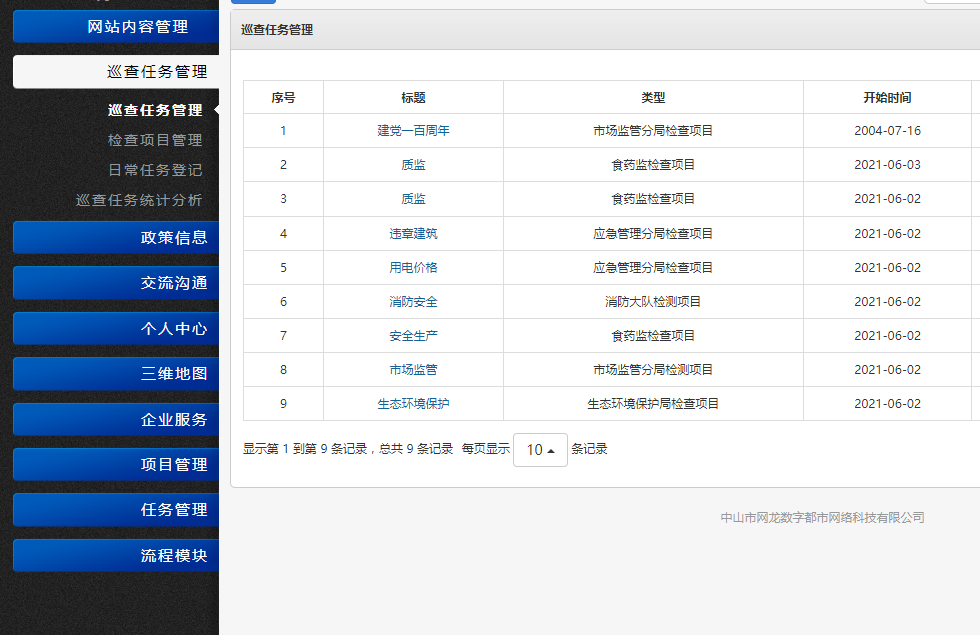Screen dimensions: 980x635
Task: Open the 市场监管 task link
Action: [413, 370]
